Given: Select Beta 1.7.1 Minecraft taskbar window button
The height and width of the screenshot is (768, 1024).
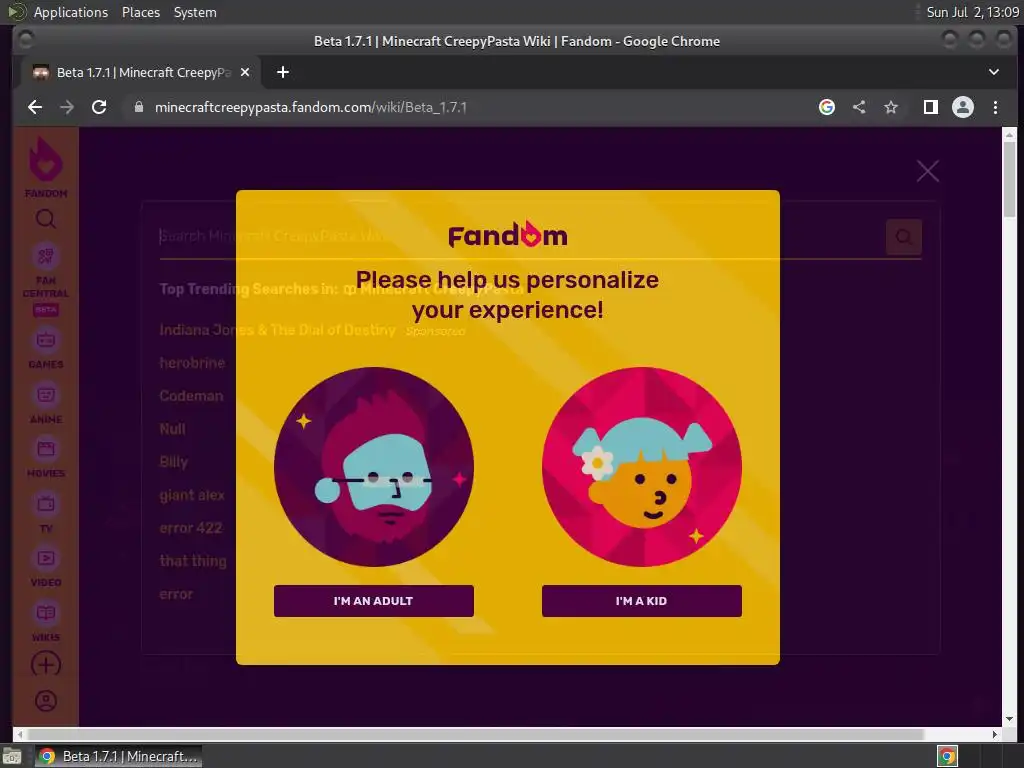Looking at the screenshot, I should coord(118,756).
